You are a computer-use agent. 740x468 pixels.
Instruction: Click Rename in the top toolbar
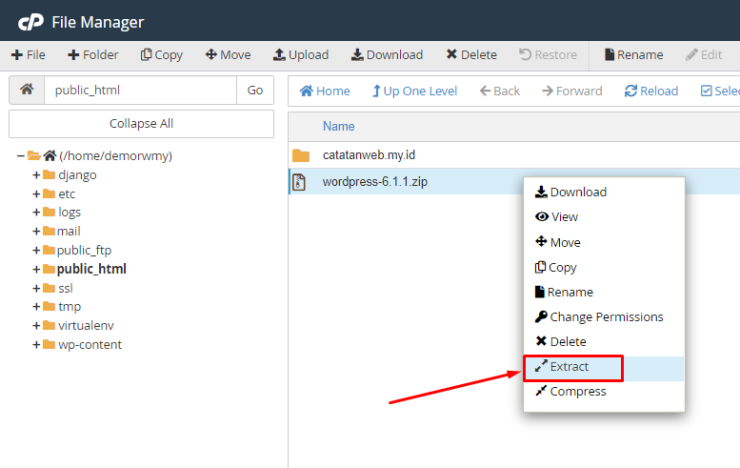point(634,55)
